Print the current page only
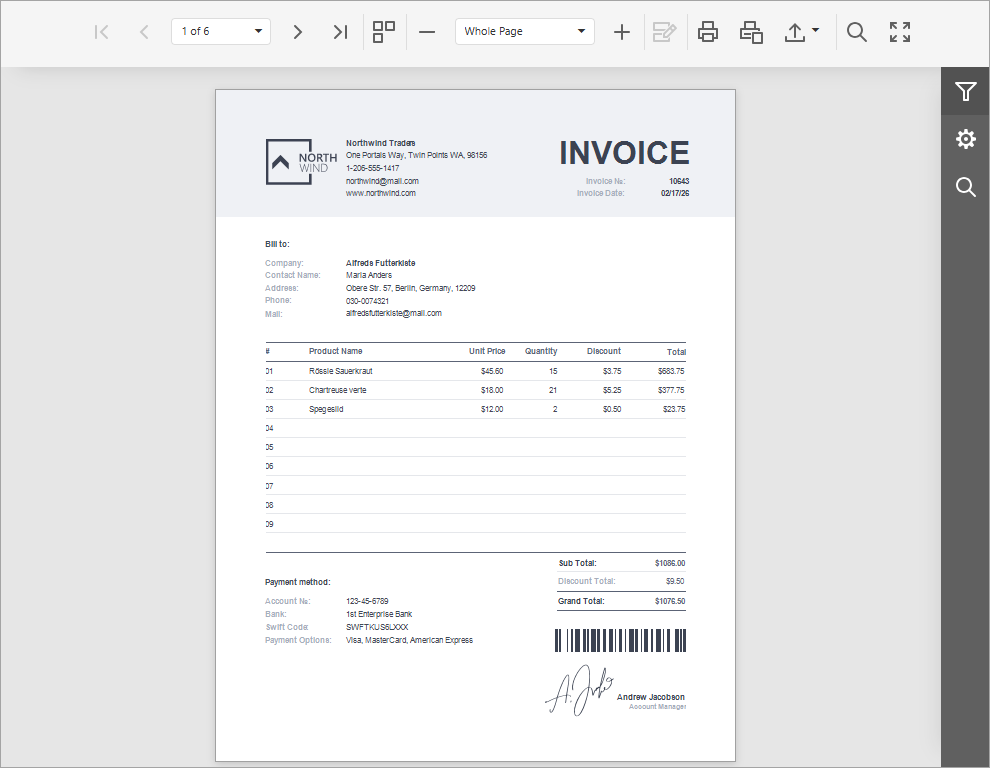Image resolution: width=990 pixels, height=768 pixels. 751,32
